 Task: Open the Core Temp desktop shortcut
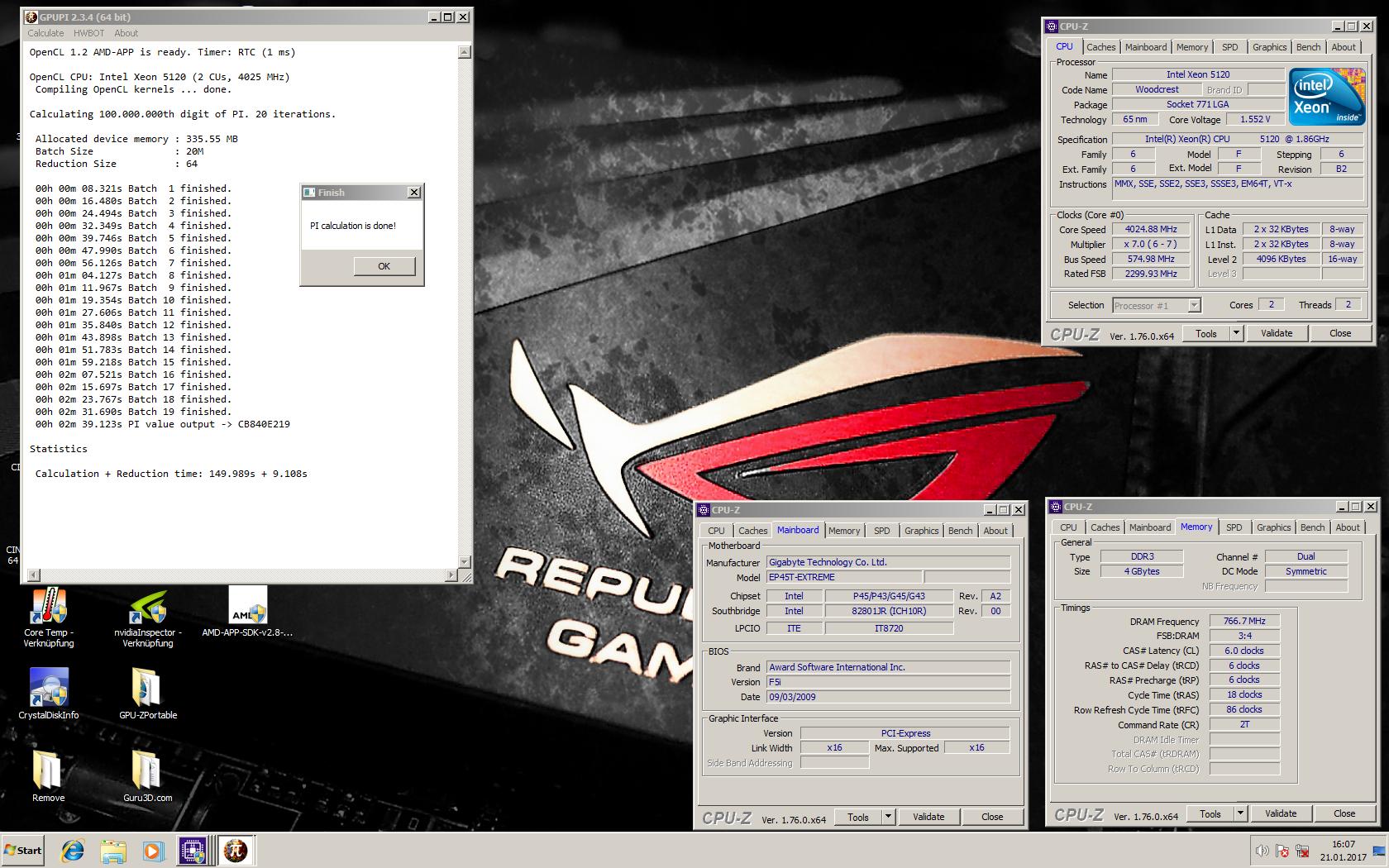click(x=48, y=618)
